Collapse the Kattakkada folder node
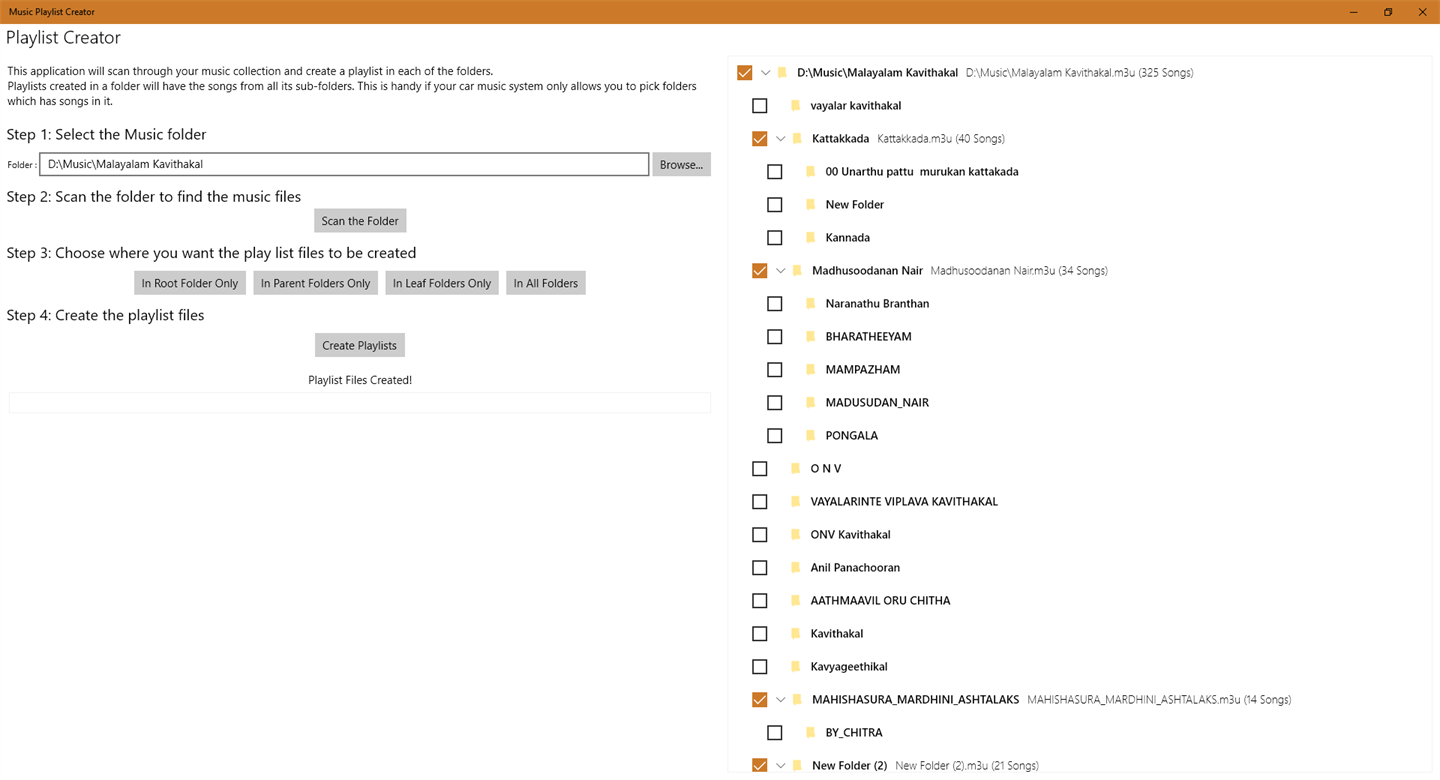The height and width of the screenshot is (780, 1440). click(x=781, y=138)
